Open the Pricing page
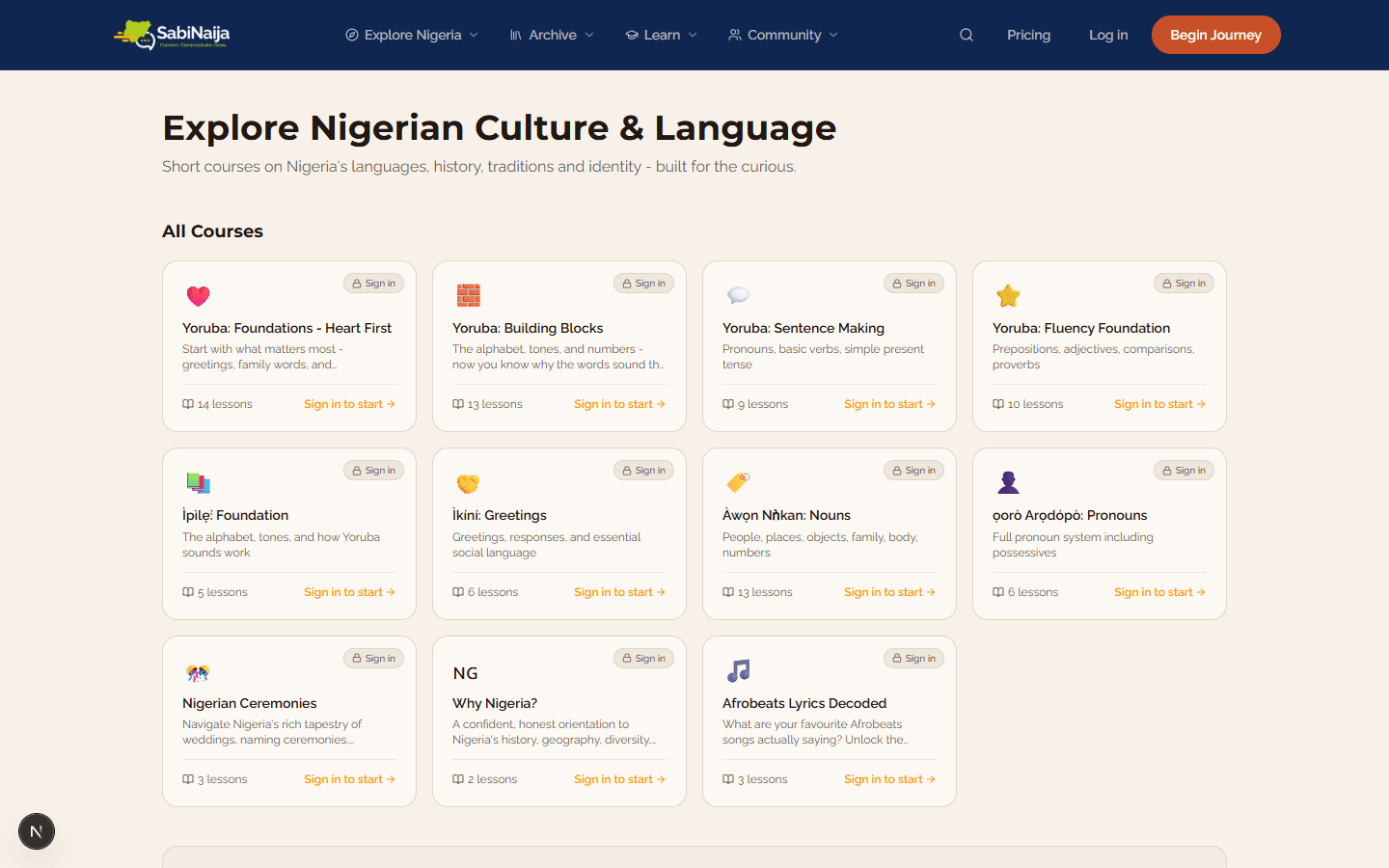The image size is (1389, 868). (1028, 35)
